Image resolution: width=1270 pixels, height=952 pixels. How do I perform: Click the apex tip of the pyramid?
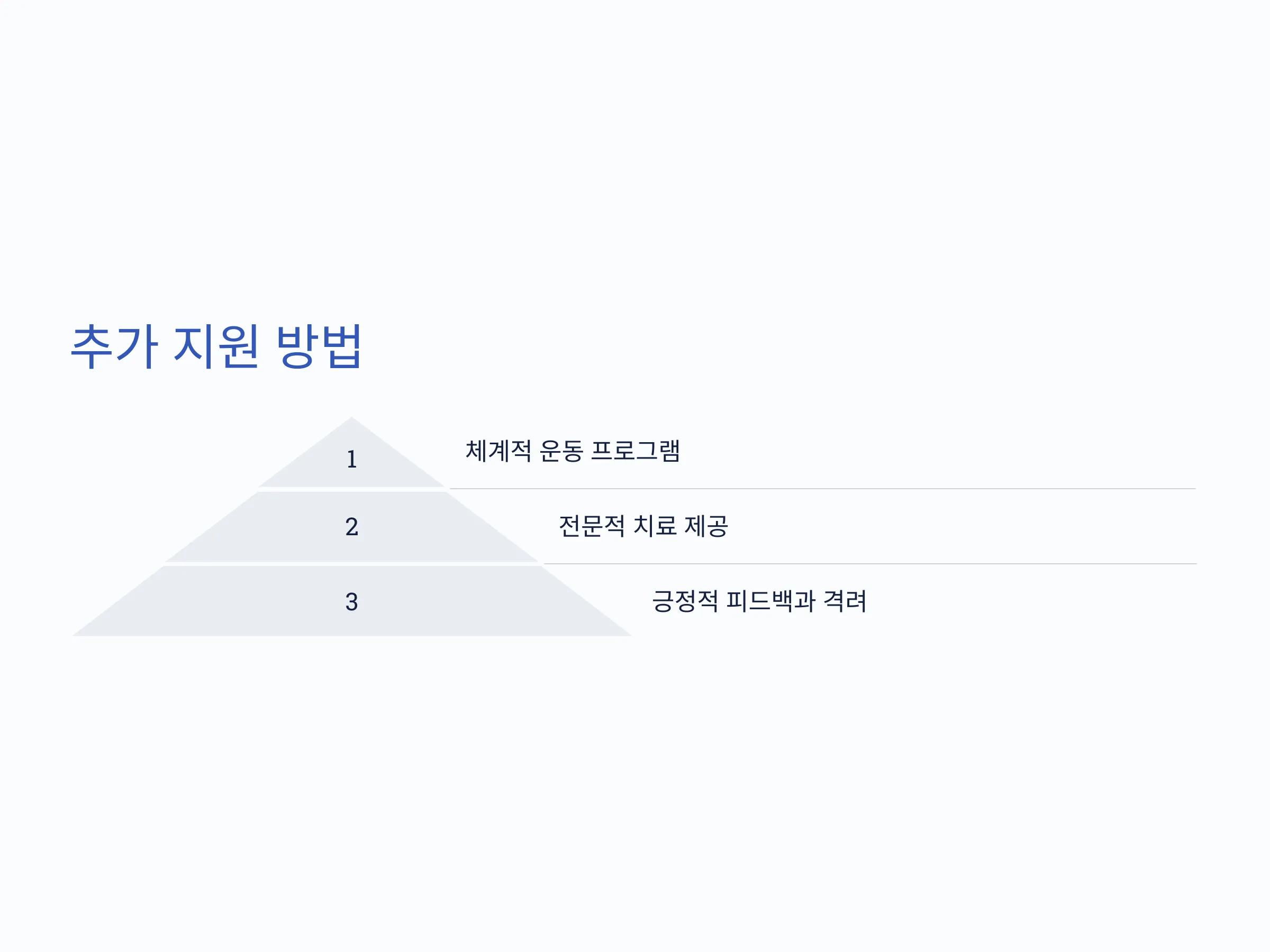tap(351, 418)
